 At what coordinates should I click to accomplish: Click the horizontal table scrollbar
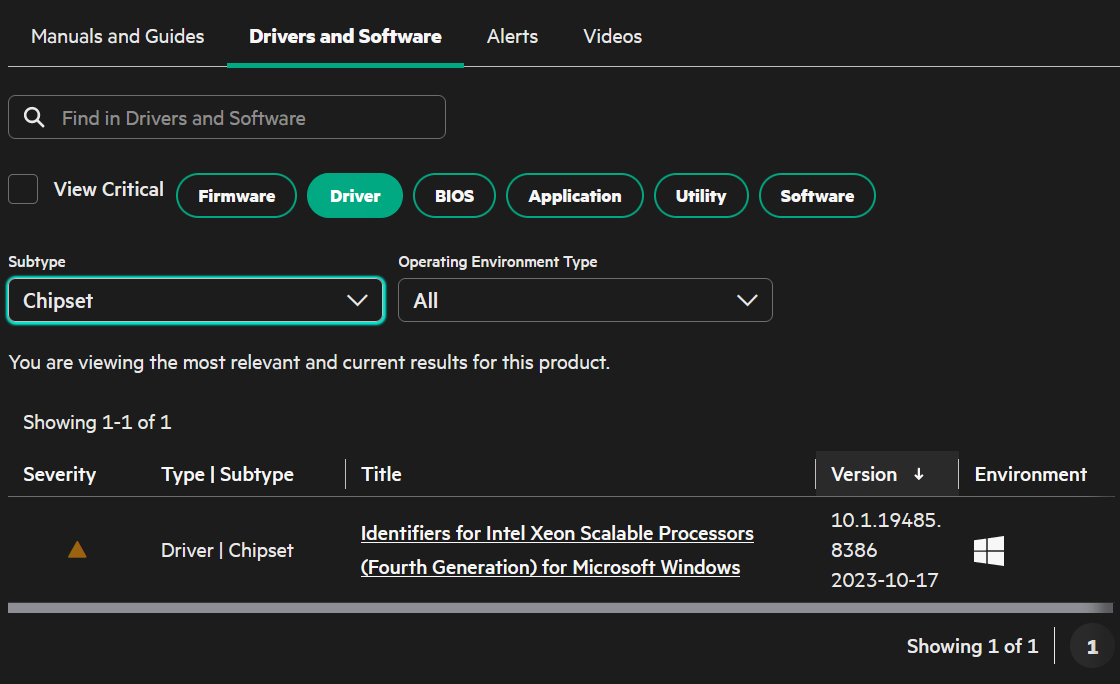[x=560, y=608]
